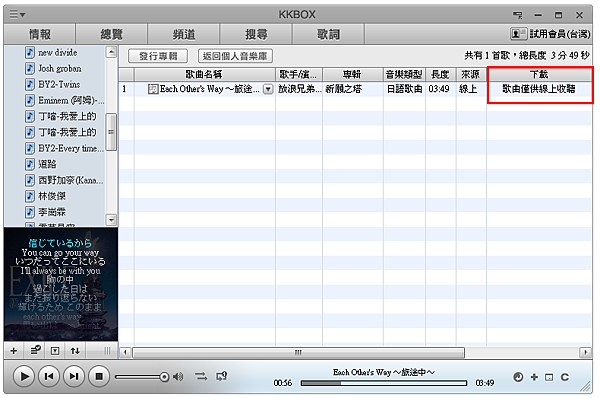Click note icon beside 'new divide'

(x=30, y=52)
